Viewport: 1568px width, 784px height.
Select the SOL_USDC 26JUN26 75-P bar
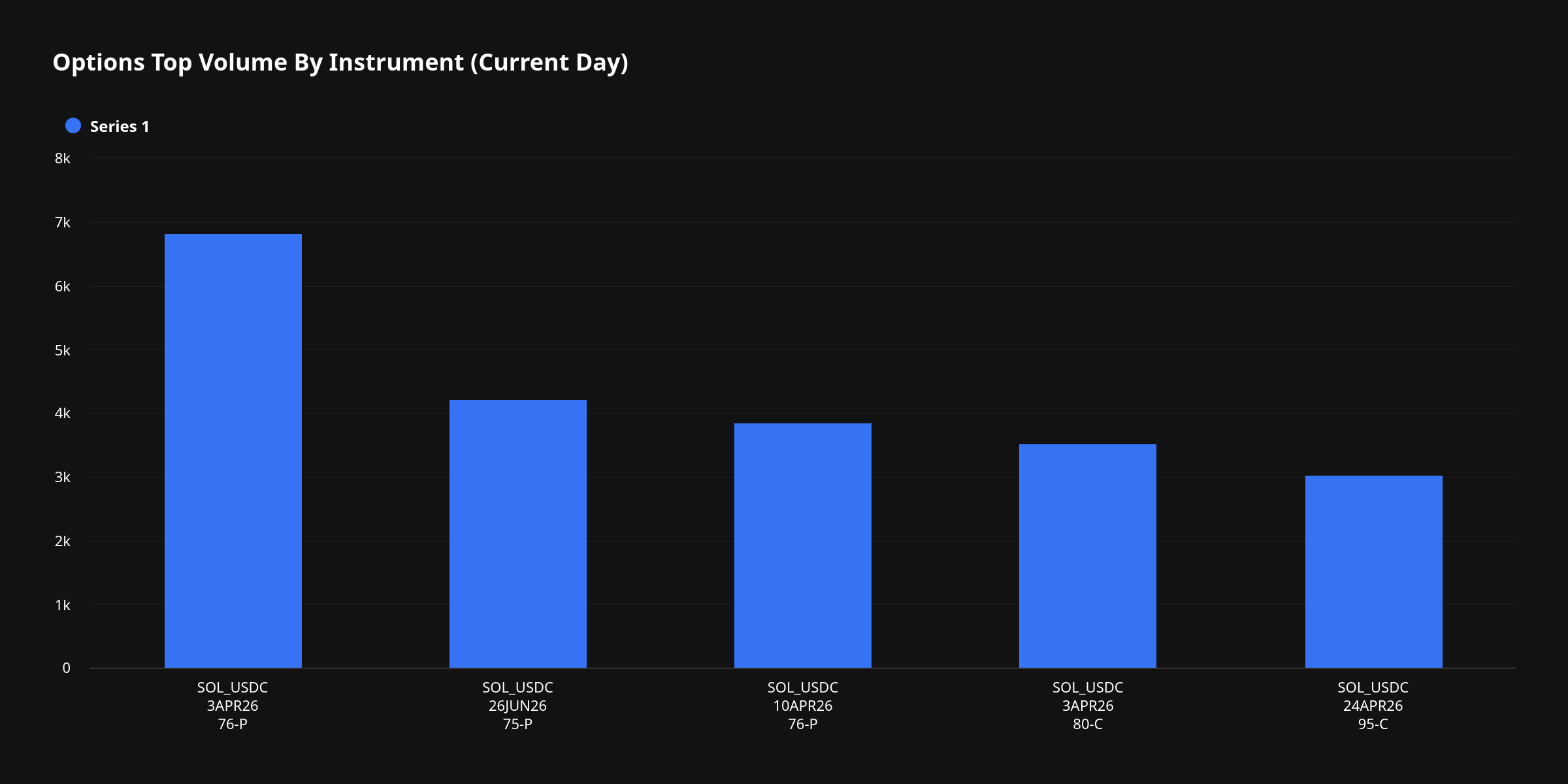[x=517, y=534]
